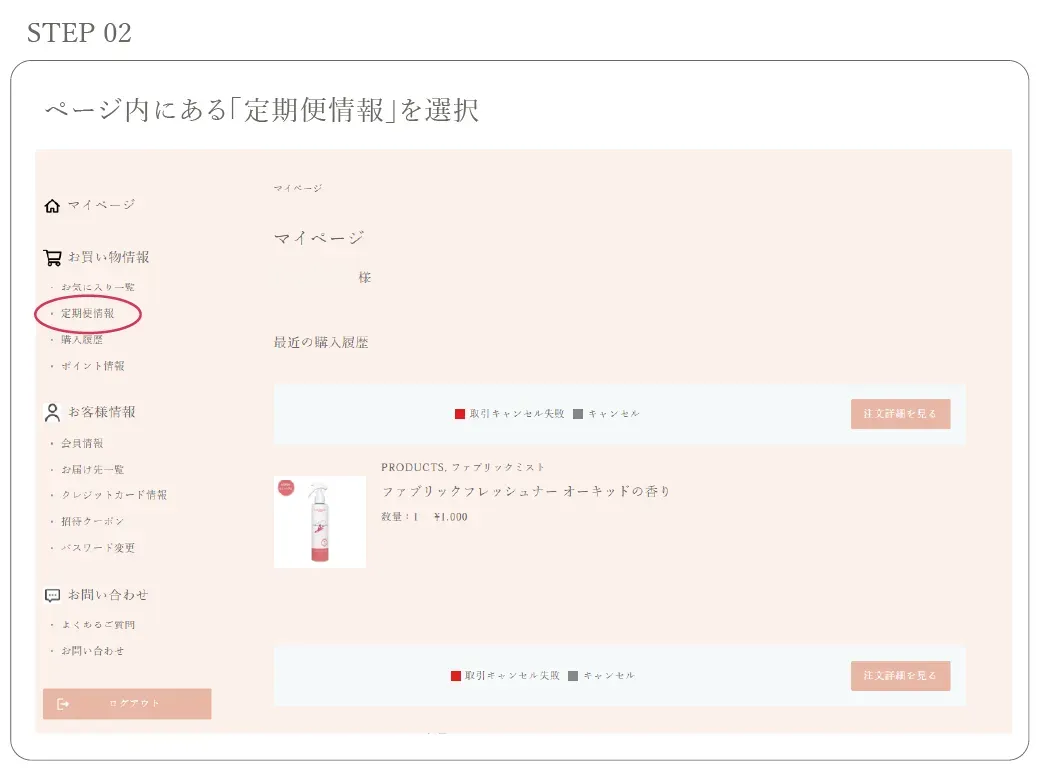Open ポイント情報 in the sidebar

pos(92,366)
